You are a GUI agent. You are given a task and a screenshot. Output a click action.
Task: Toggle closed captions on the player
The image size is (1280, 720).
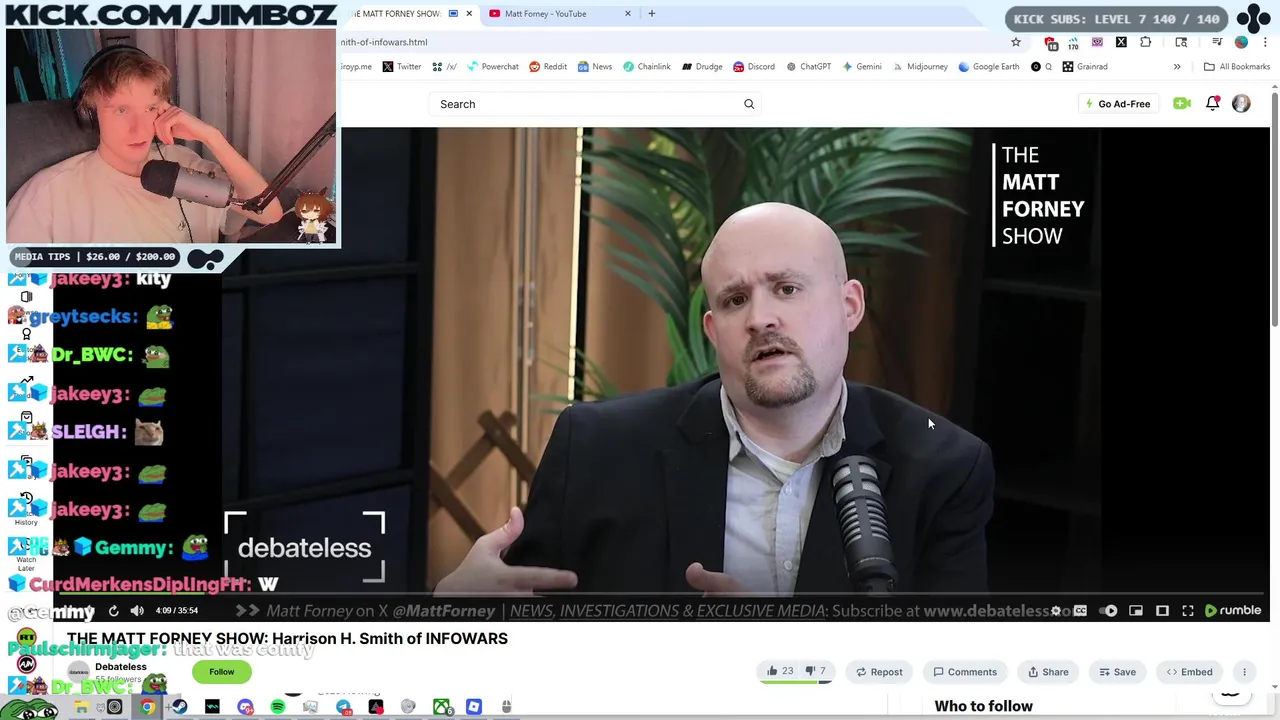point(1080,611)
